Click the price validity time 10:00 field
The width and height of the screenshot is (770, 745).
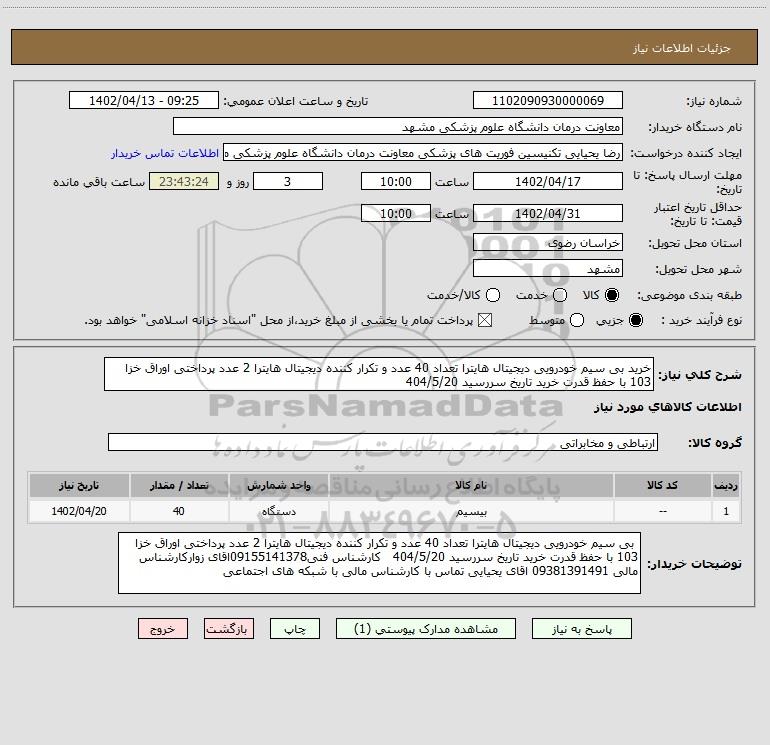pos(396,213)
